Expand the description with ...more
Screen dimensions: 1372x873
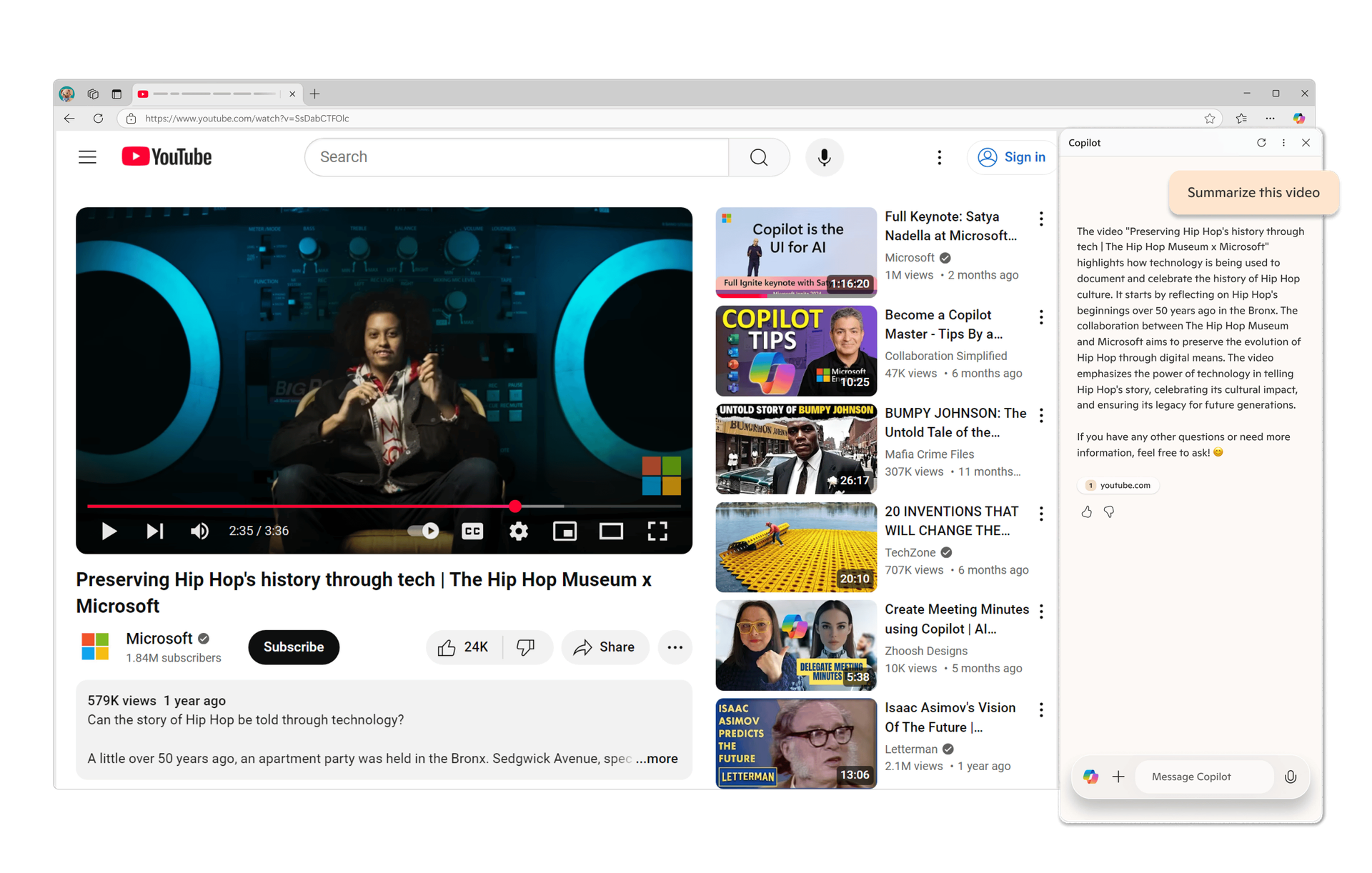[x=657, y=759]
